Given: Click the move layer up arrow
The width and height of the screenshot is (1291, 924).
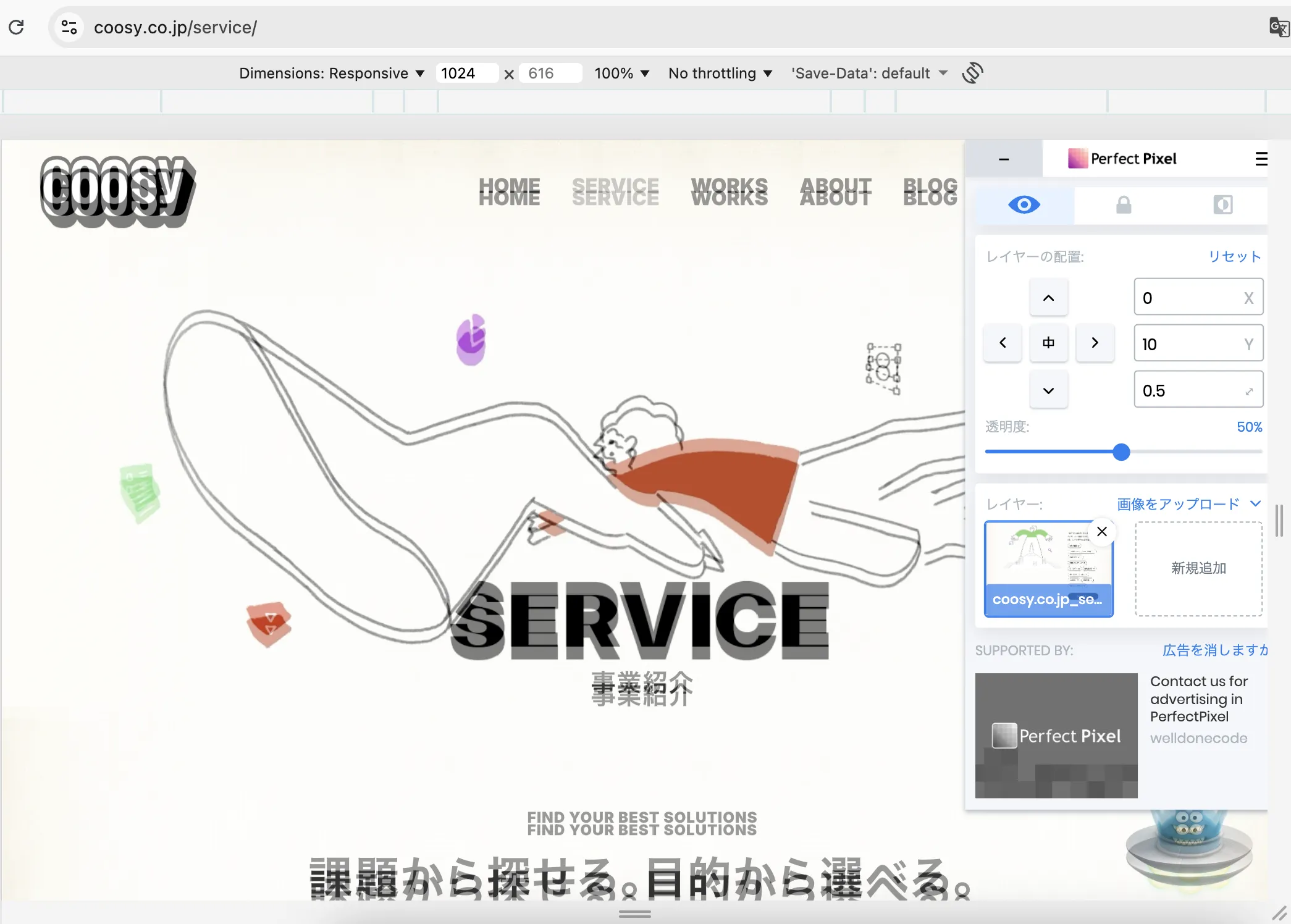Looking at the screenshot, I should pyautogui.click(x=1048, y=298).
